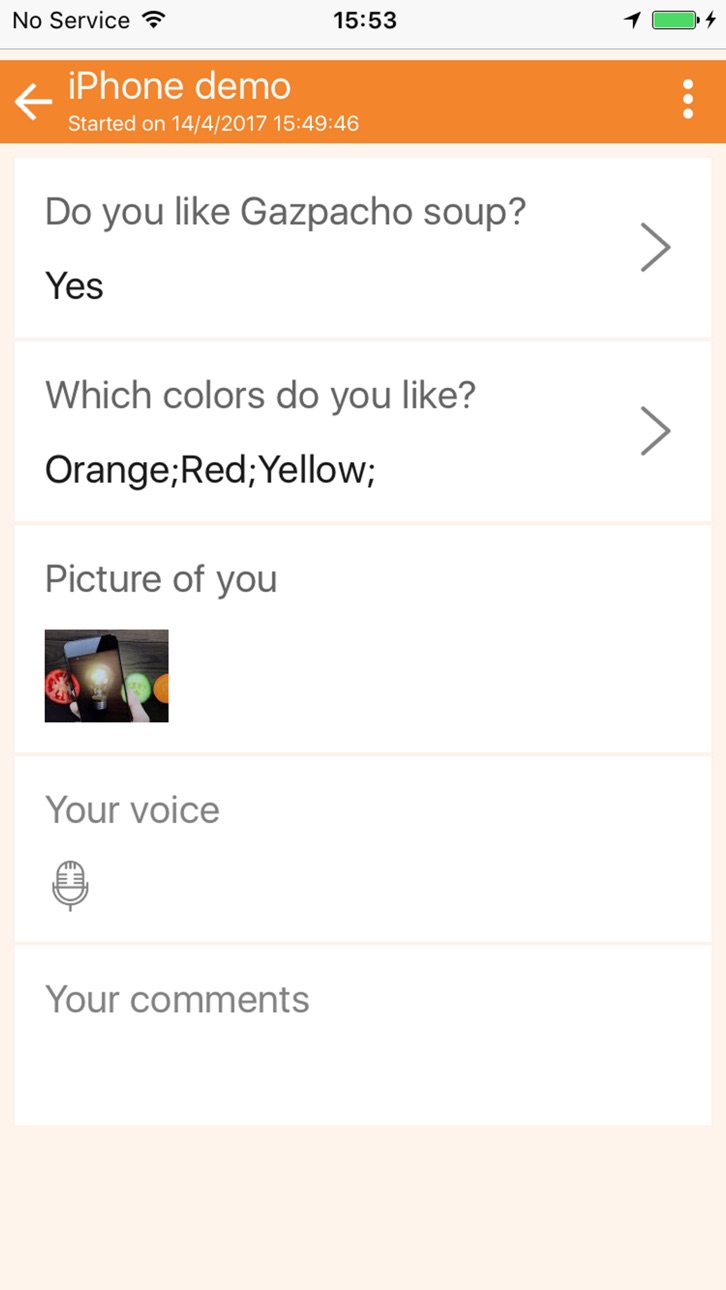Tap the 'Yes' answer text
The image size is (726, 1290).
click(74, 286)
